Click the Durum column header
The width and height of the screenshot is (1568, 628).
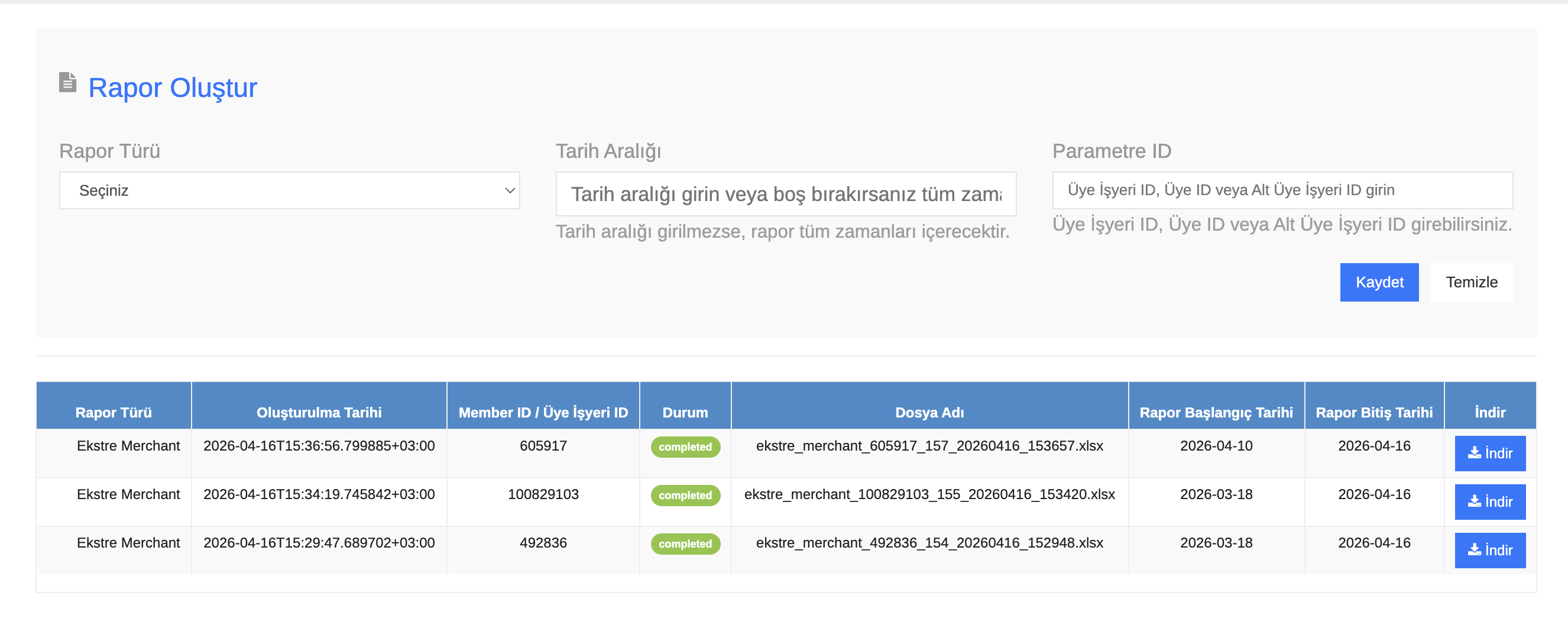(685, 412)
